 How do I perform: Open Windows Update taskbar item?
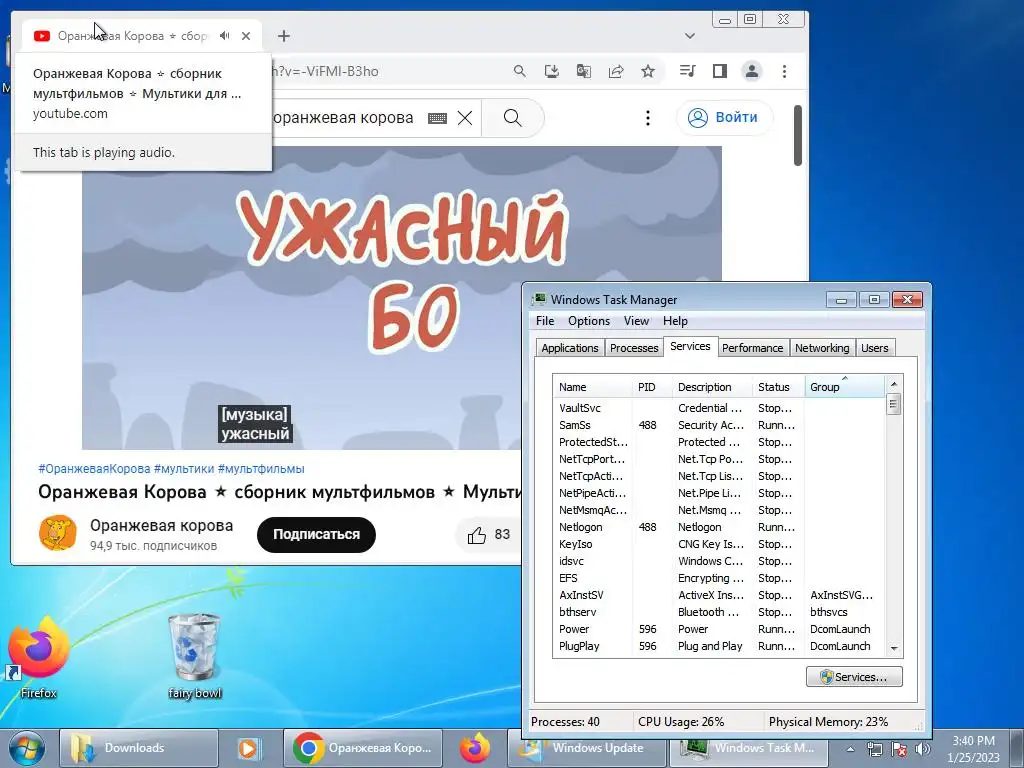[586, 748]
